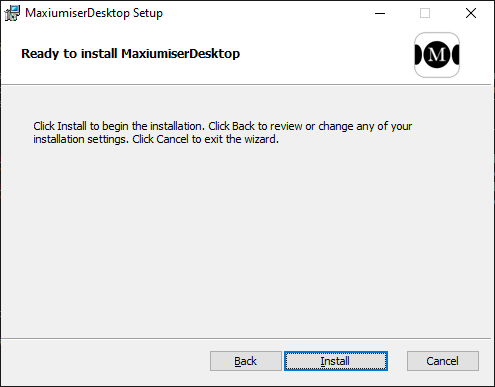Click the rounded white frame around M logo
495x387 pixels.
pyautogui.click(x=437, y=55)
